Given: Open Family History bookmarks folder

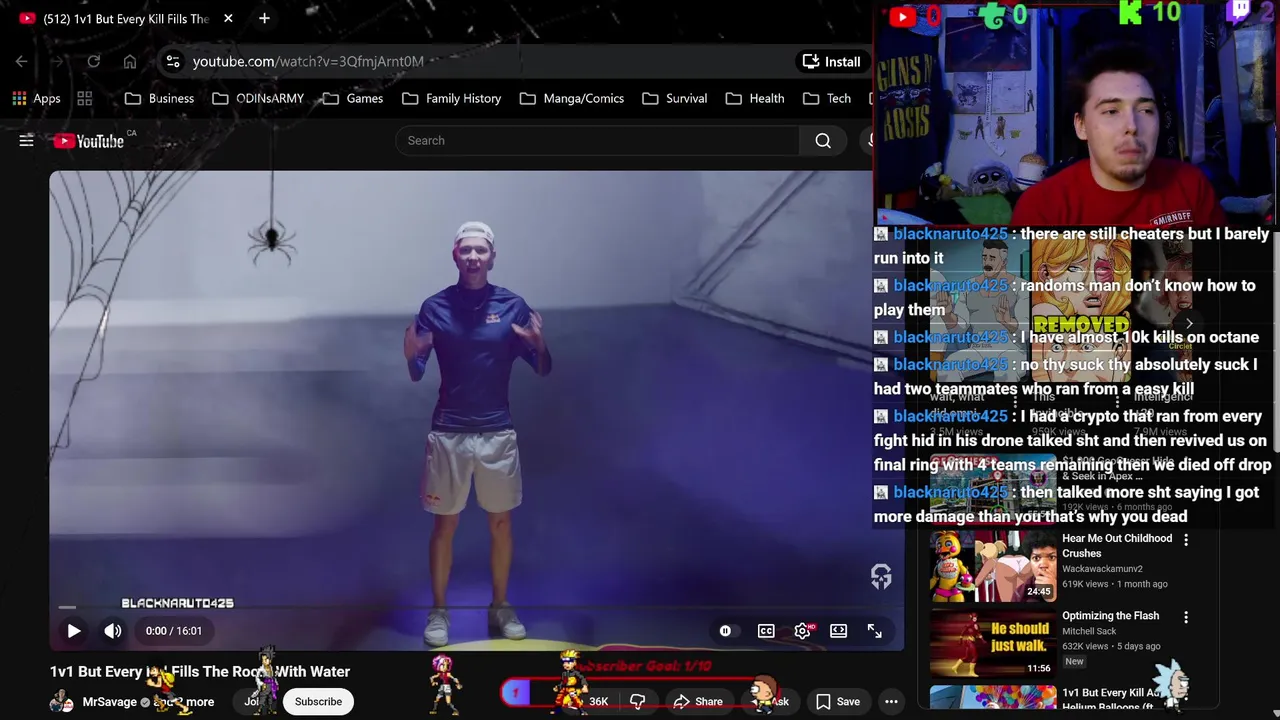Looking at the screenshot, I should (452, 98).
